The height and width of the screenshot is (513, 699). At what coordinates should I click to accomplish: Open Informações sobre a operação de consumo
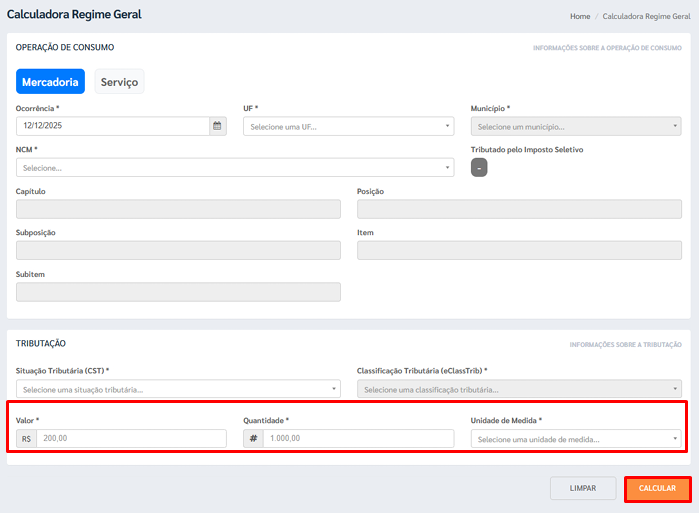point(607,48)
